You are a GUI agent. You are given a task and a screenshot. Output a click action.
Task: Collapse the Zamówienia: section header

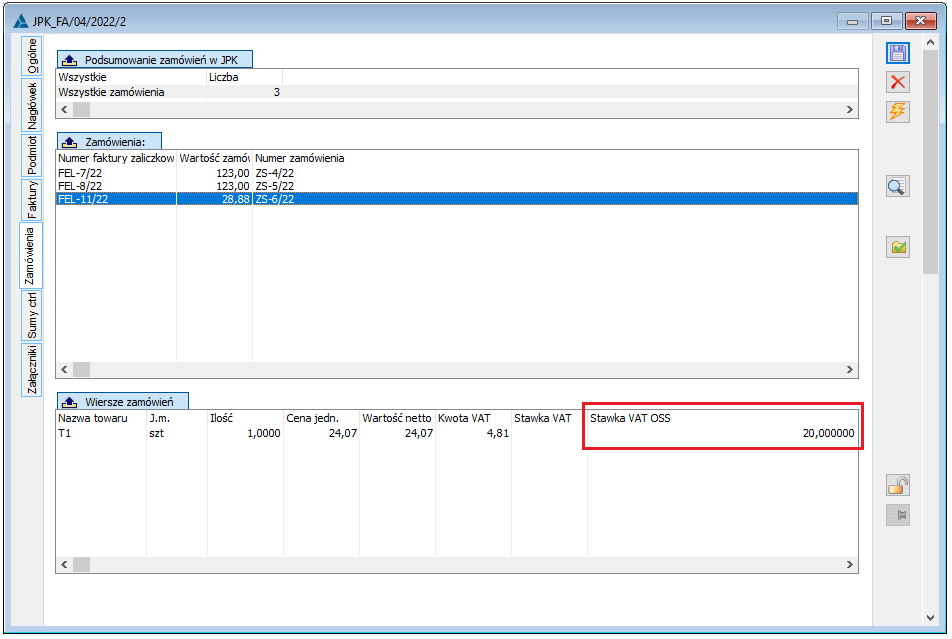[109, 142]
